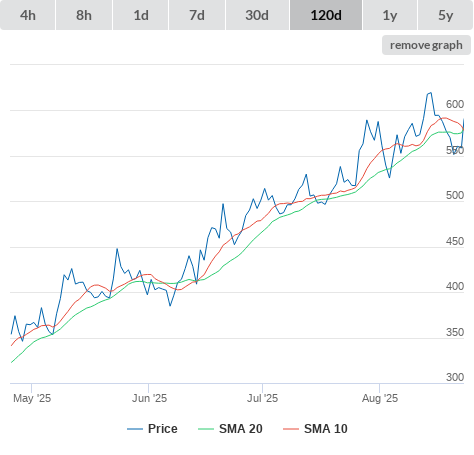Click the red SMA 10 line swatch
The height and width of the screenshot is (455, 474).
click(x=291, y=429)
